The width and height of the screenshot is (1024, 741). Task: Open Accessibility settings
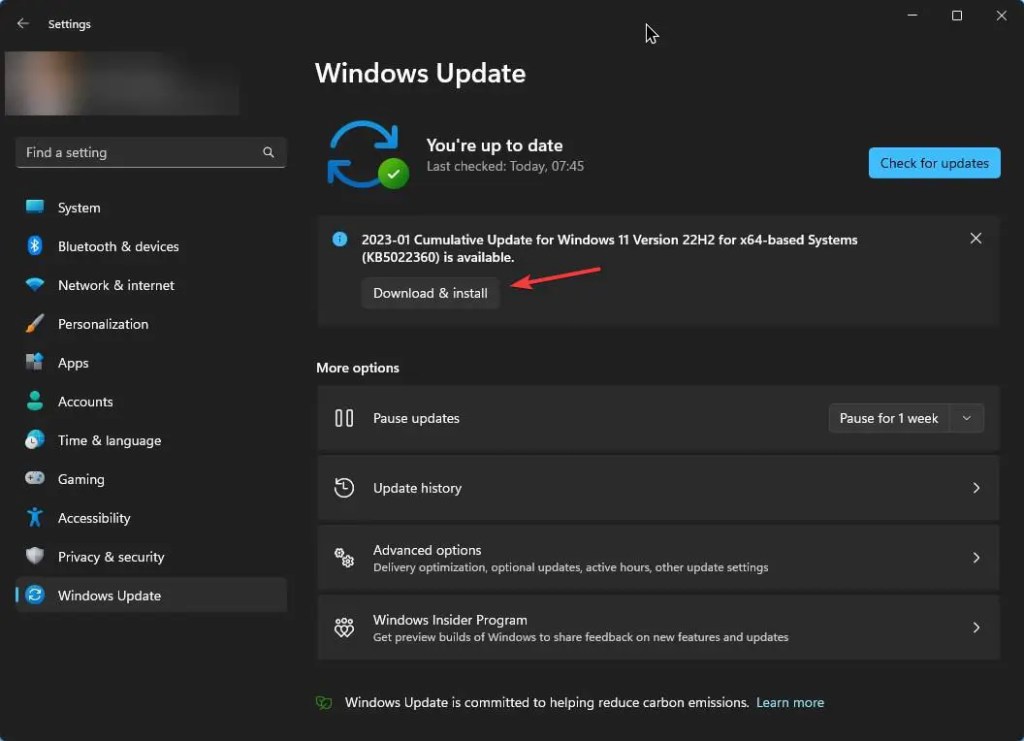(x=151, y=518)
